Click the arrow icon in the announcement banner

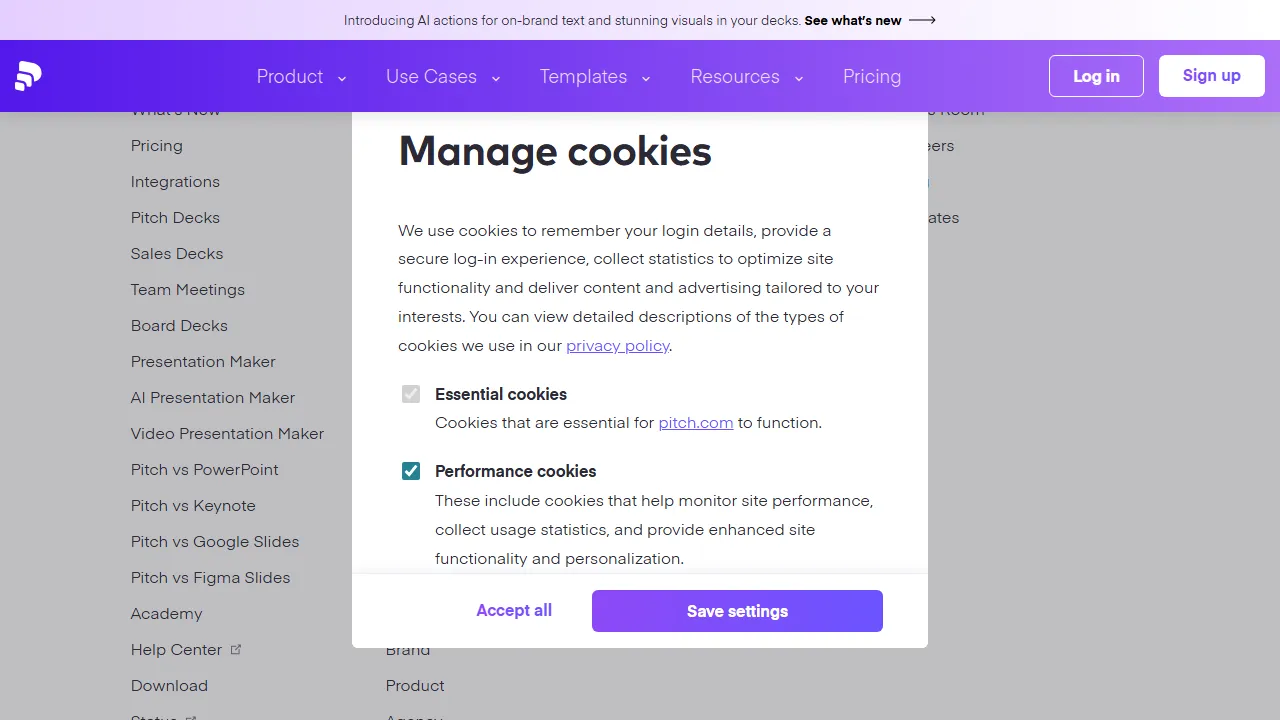[x=922, y=20]
